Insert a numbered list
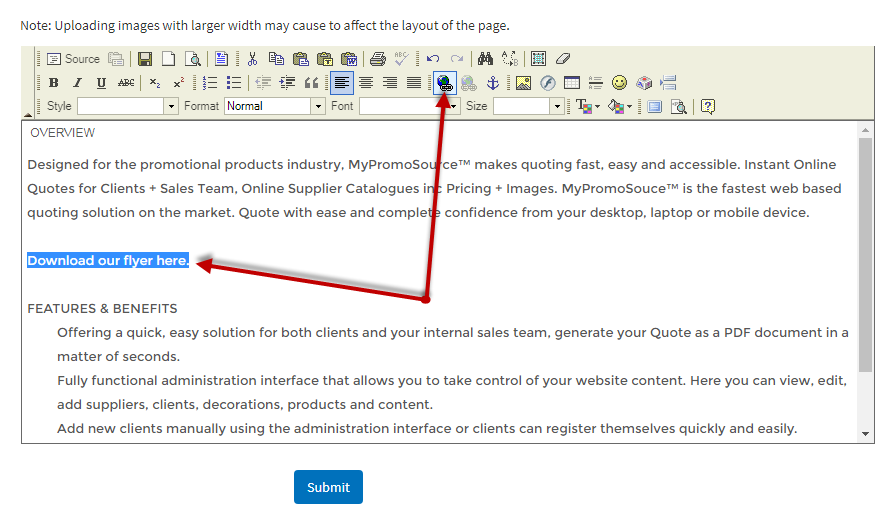894x517 pixels. (210, 83)
